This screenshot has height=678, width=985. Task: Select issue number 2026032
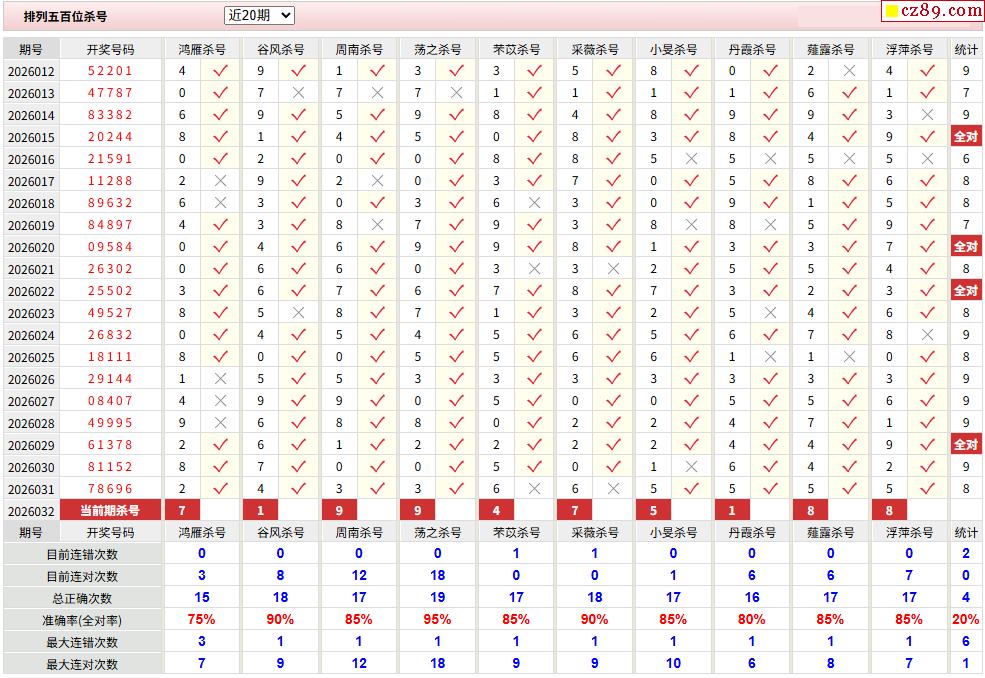pyautogui.click(x=31, y=511)
